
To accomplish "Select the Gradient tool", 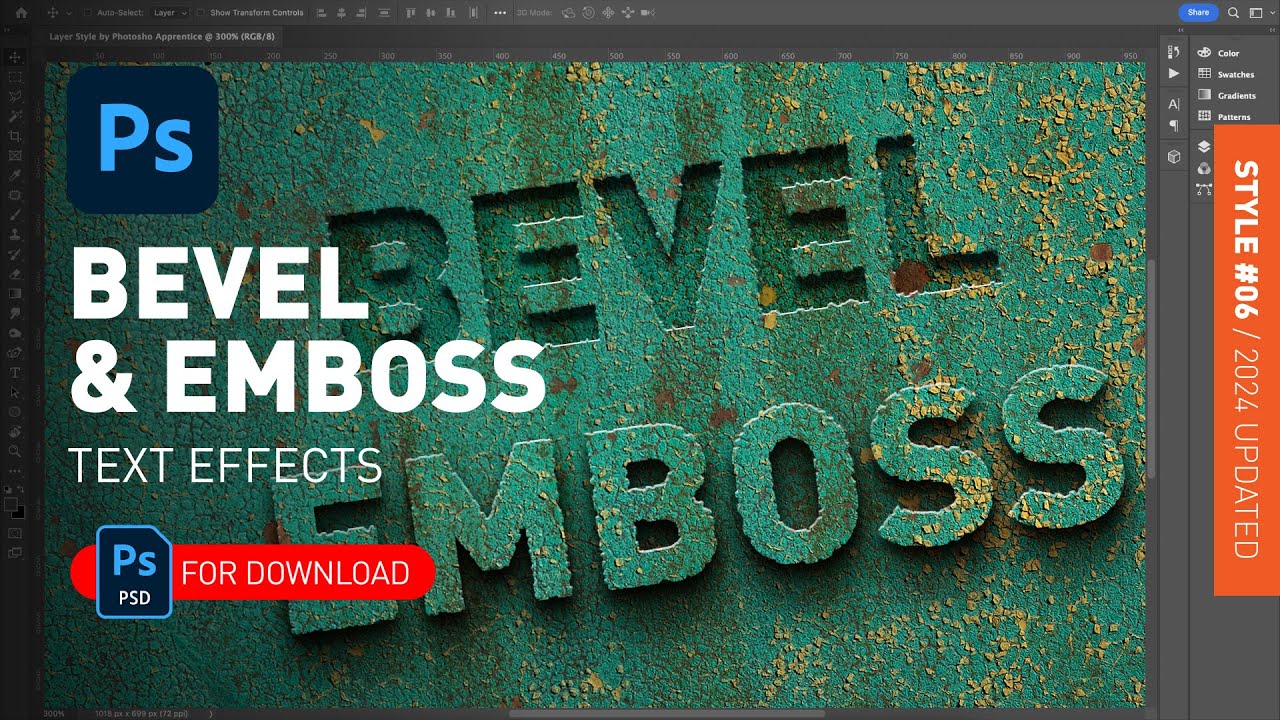I will [15, 293].
